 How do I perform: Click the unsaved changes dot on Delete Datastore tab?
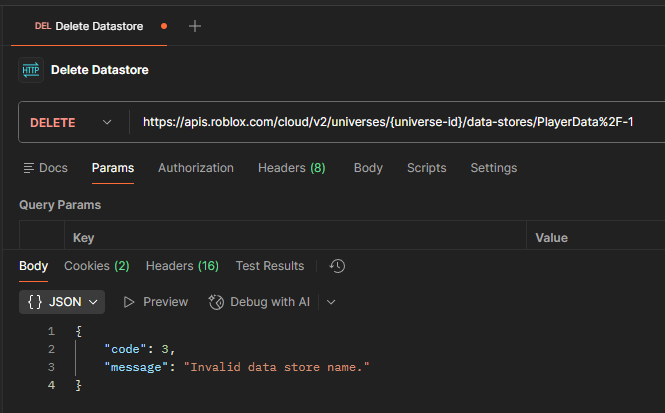(x=164, y=26)
